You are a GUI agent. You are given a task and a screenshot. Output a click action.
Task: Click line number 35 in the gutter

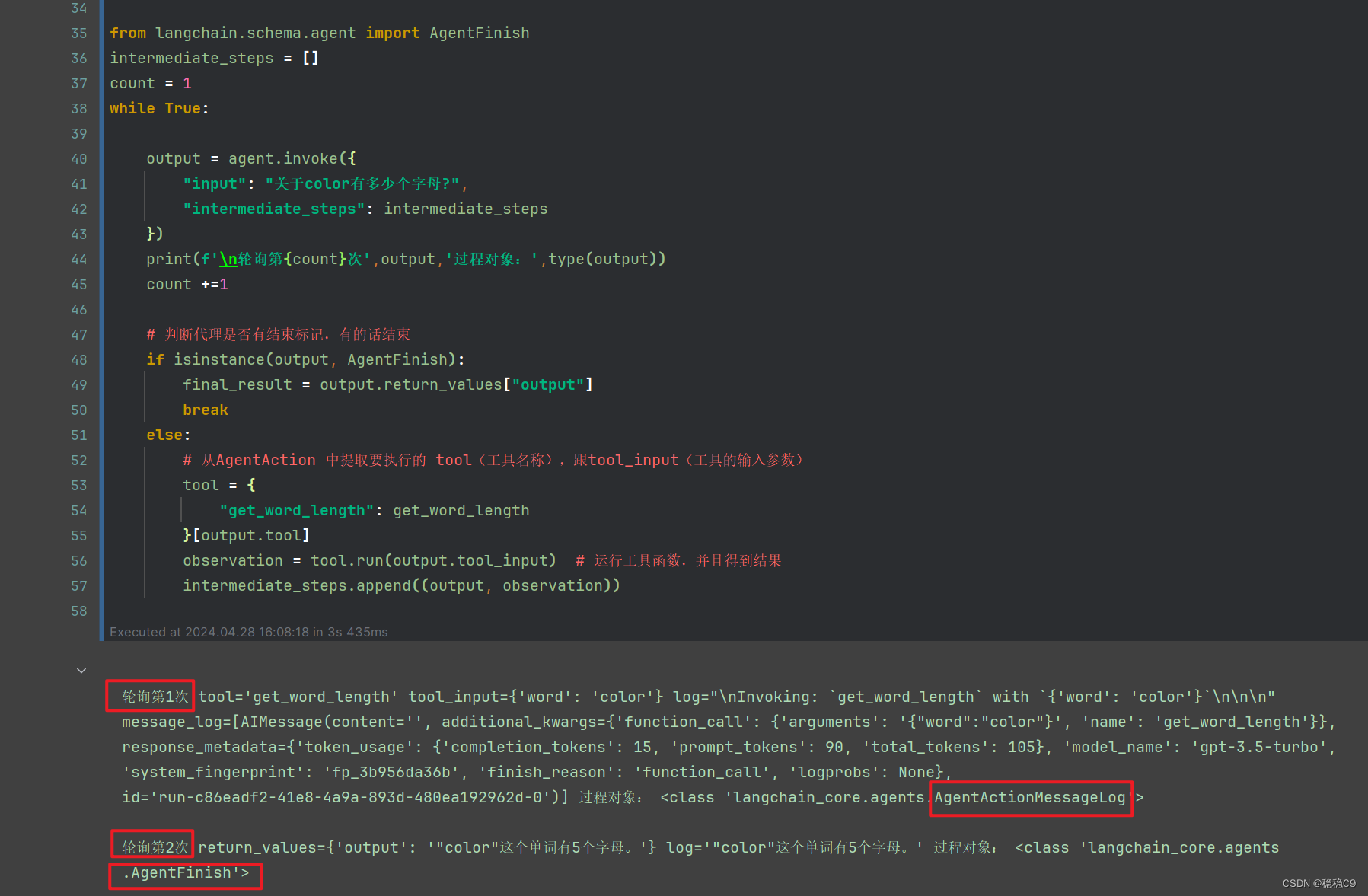(79, 33)
